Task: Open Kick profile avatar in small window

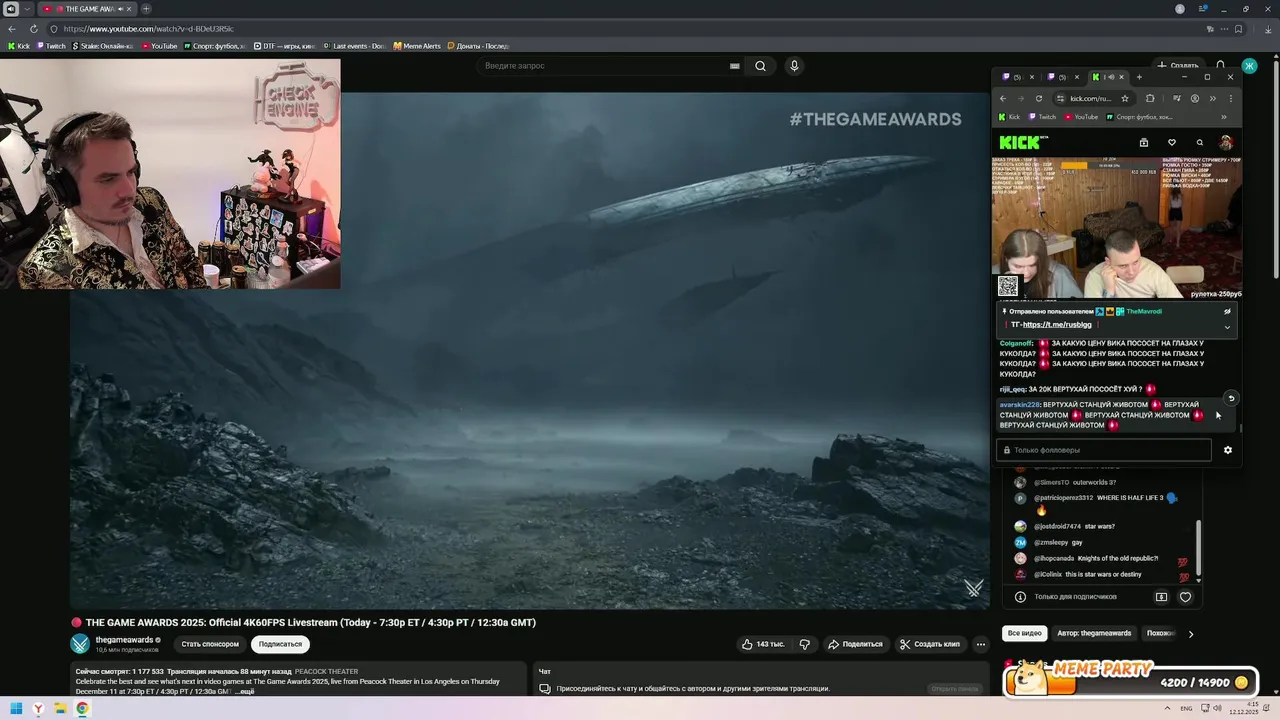Action: tap(1226, 143)
